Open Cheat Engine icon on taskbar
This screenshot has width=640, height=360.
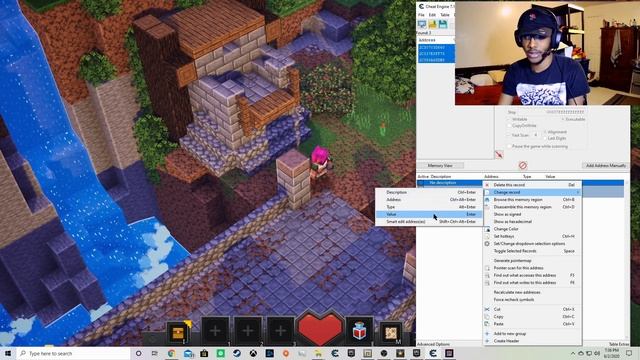tap(433, 353)
